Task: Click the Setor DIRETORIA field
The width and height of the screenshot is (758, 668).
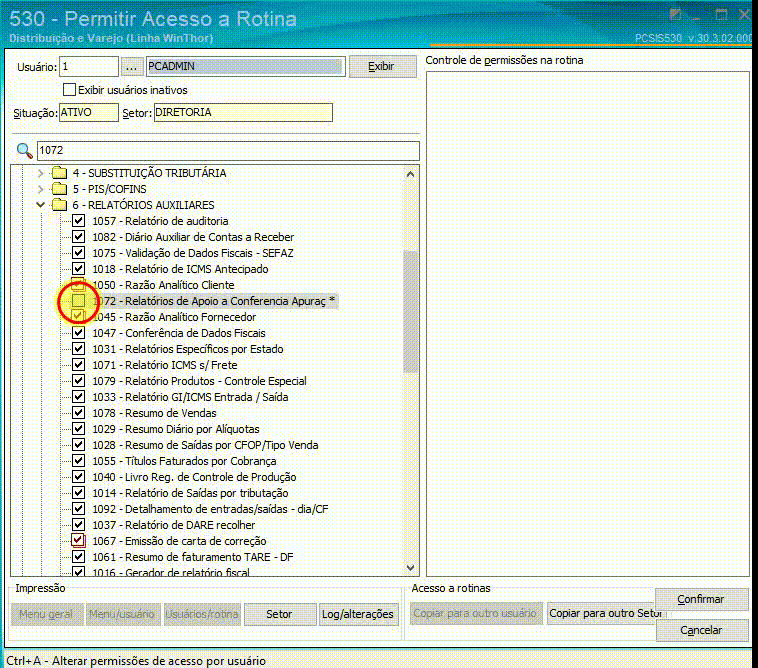Action: 243,113
